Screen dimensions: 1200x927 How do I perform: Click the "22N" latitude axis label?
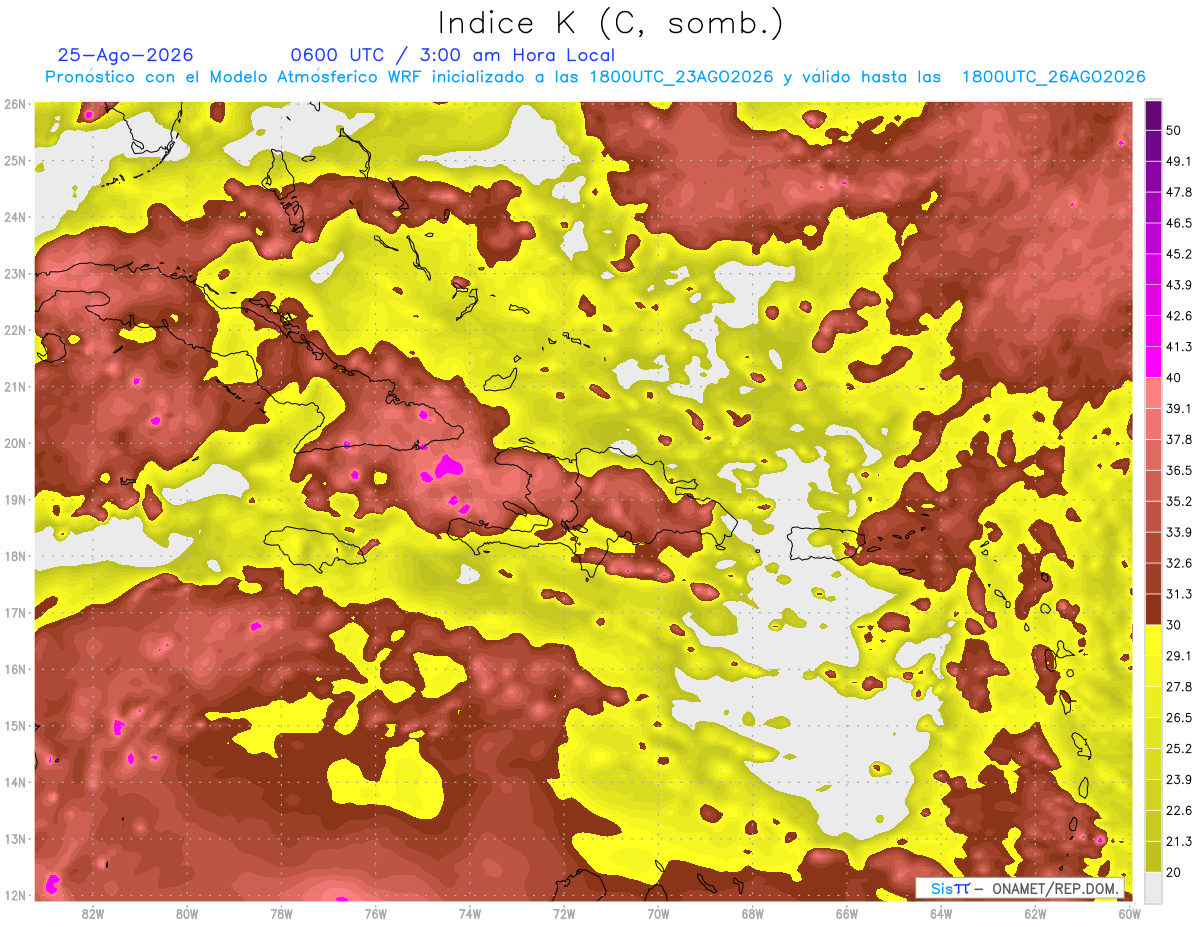[x=15, y=330]
